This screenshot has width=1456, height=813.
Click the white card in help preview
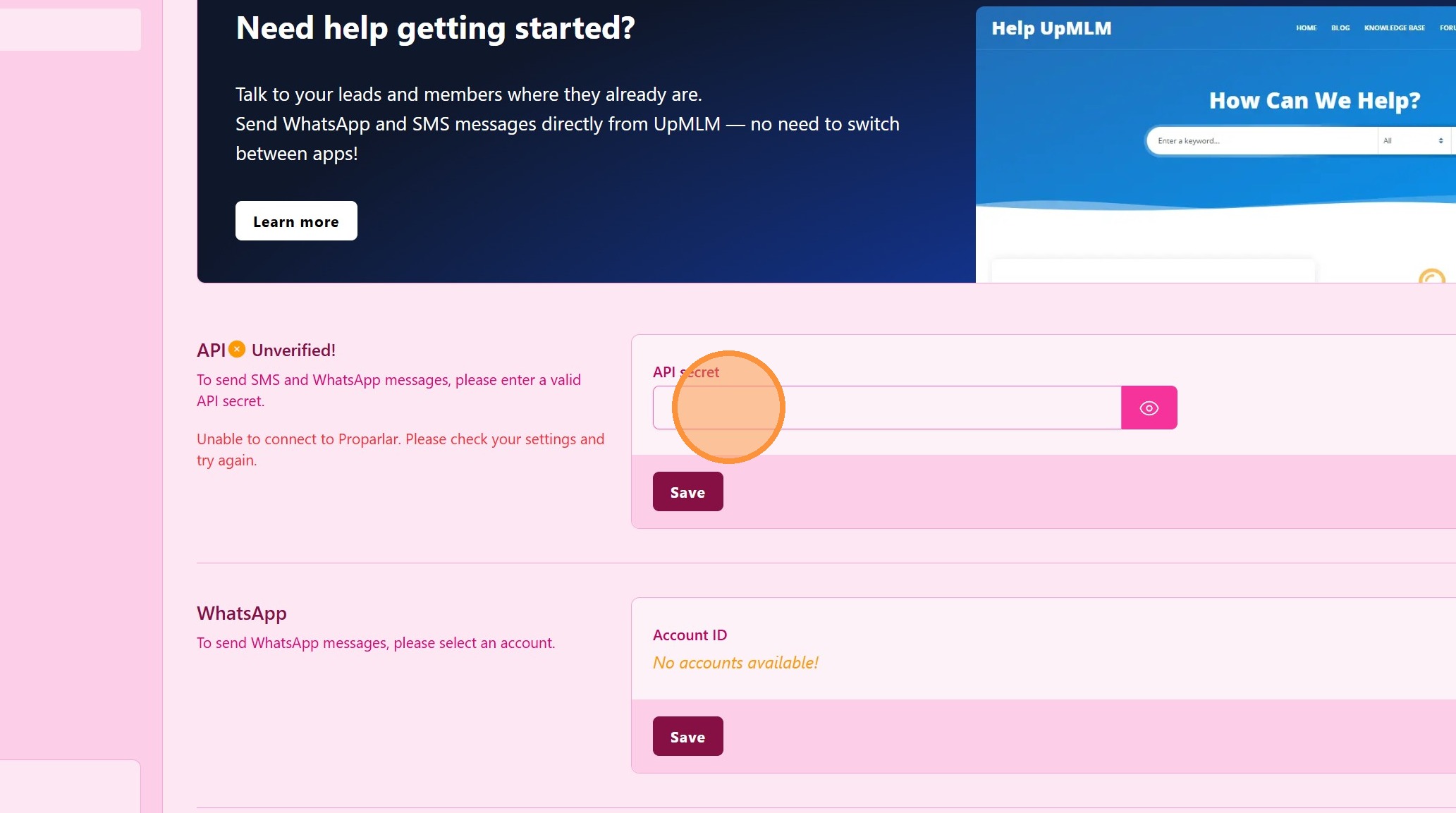point(1152,271)
